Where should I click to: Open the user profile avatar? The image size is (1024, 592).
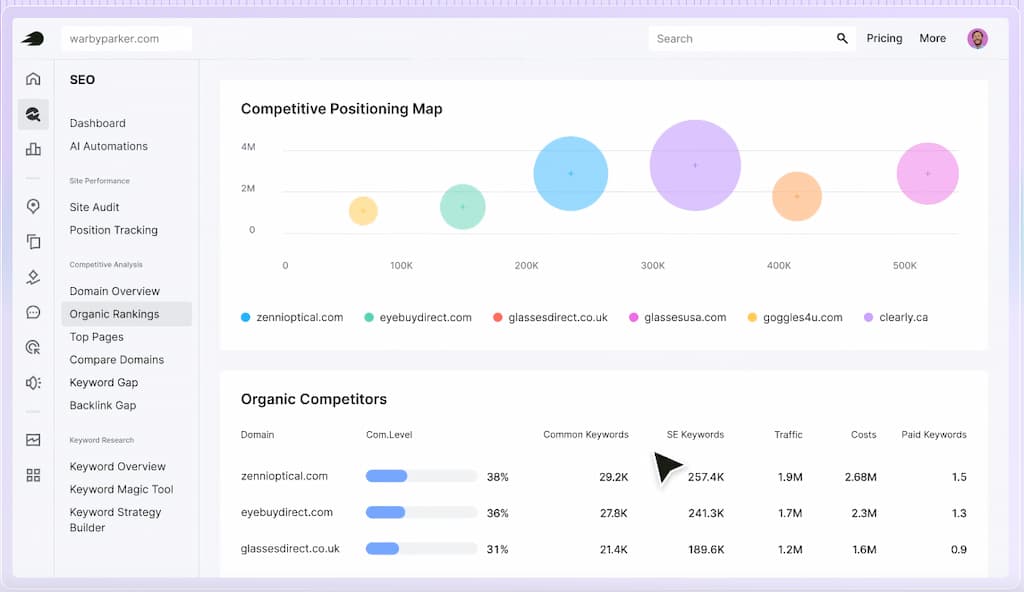(977, 39)
